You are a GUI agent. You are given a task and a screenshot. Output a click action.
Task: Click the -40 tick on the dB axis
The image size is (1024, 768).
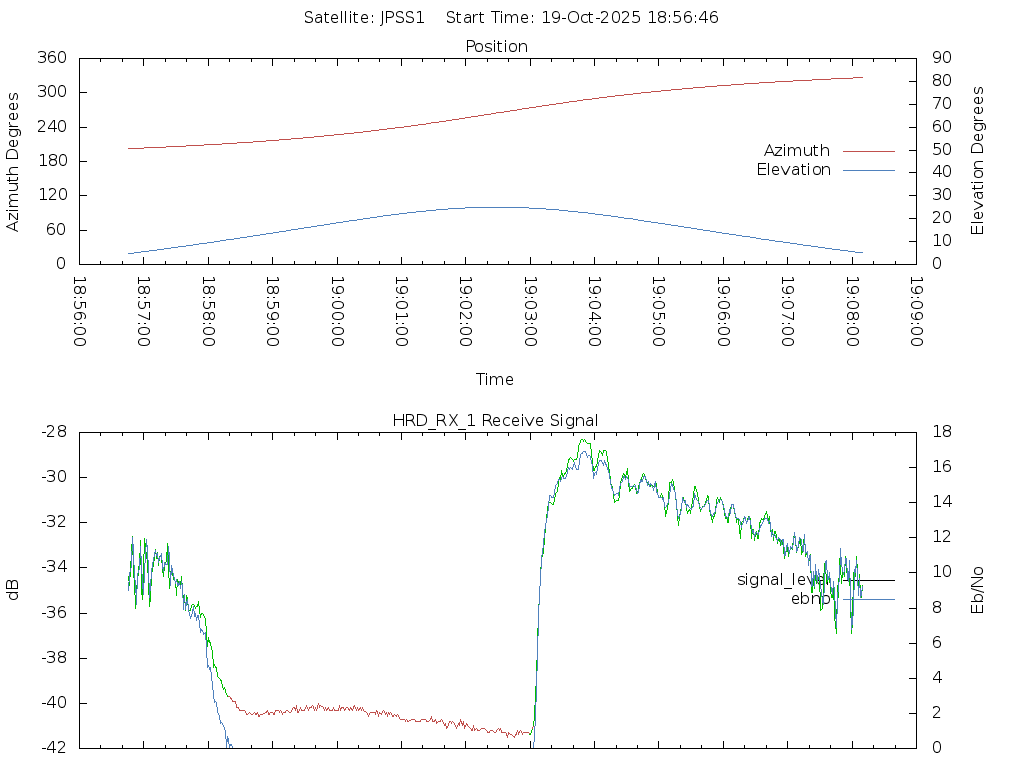[51, 703]
